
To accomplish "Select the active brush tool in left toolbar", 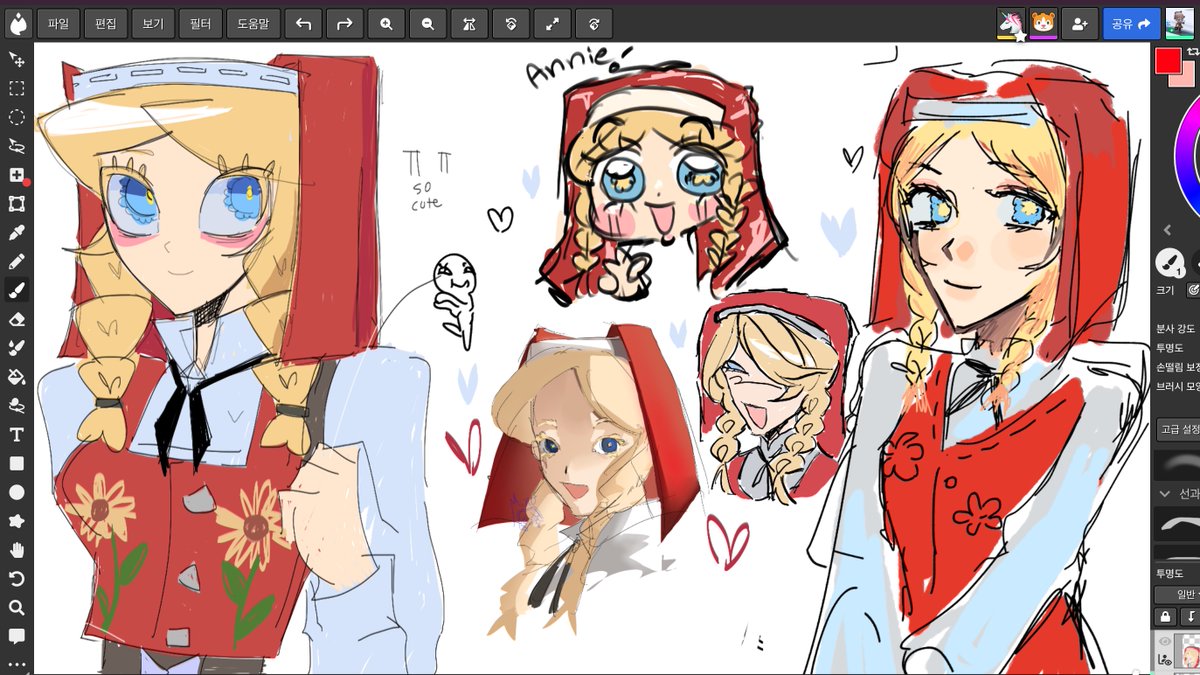I will coord(17,290).
